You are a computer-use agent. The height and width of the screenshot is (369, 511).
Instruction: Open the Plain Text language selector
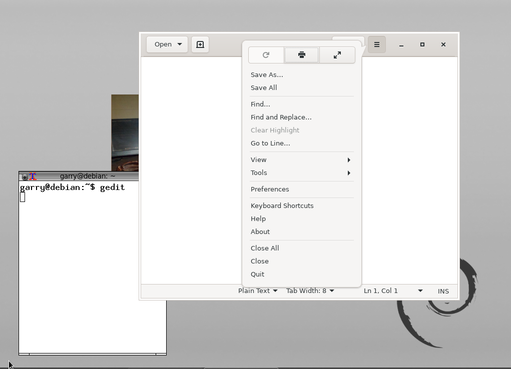[x=258, y=291]
